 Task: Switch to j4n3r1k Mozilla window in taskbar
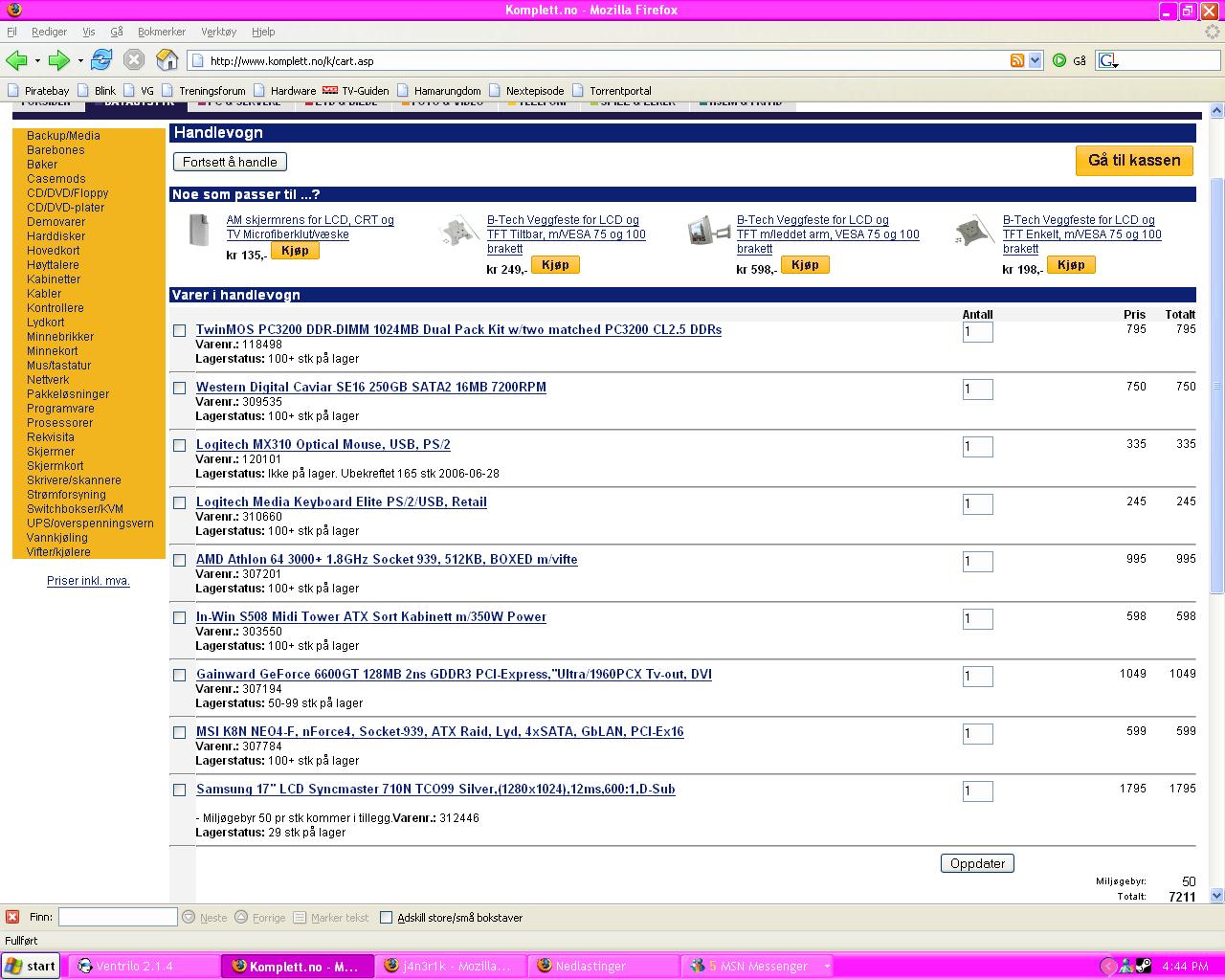click(450, 966)
